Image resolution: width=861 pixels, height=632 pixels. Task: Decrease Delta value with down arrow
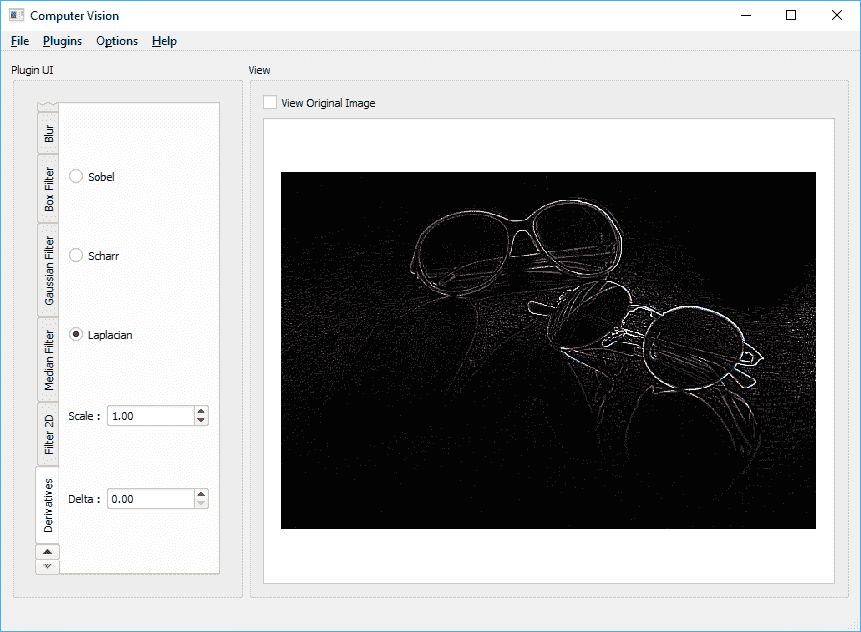[x=201, y=504]
